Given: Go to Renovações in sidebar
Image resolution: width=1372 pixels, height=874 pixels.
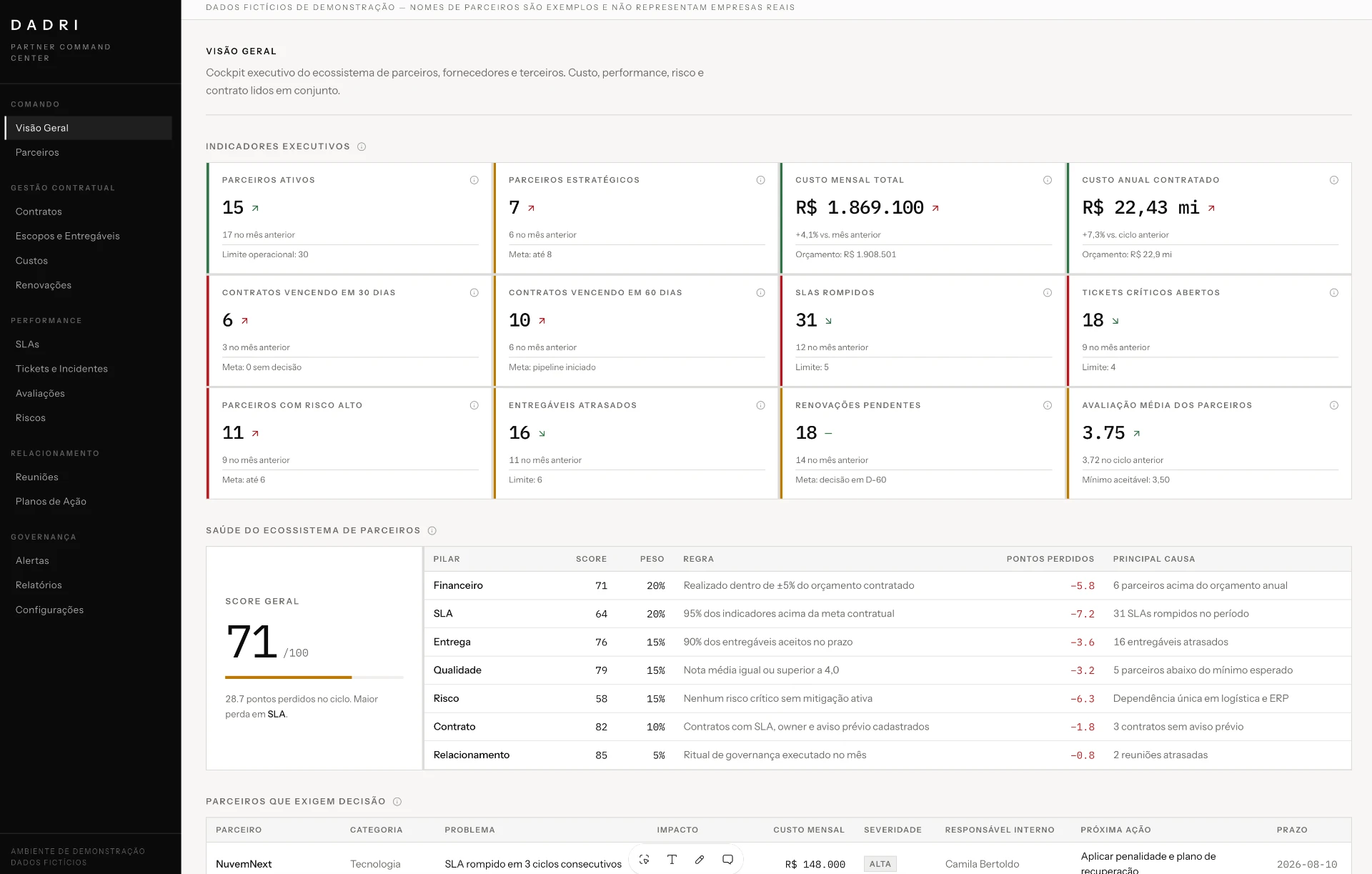Looking at the screenshot, I should [88, 285].
